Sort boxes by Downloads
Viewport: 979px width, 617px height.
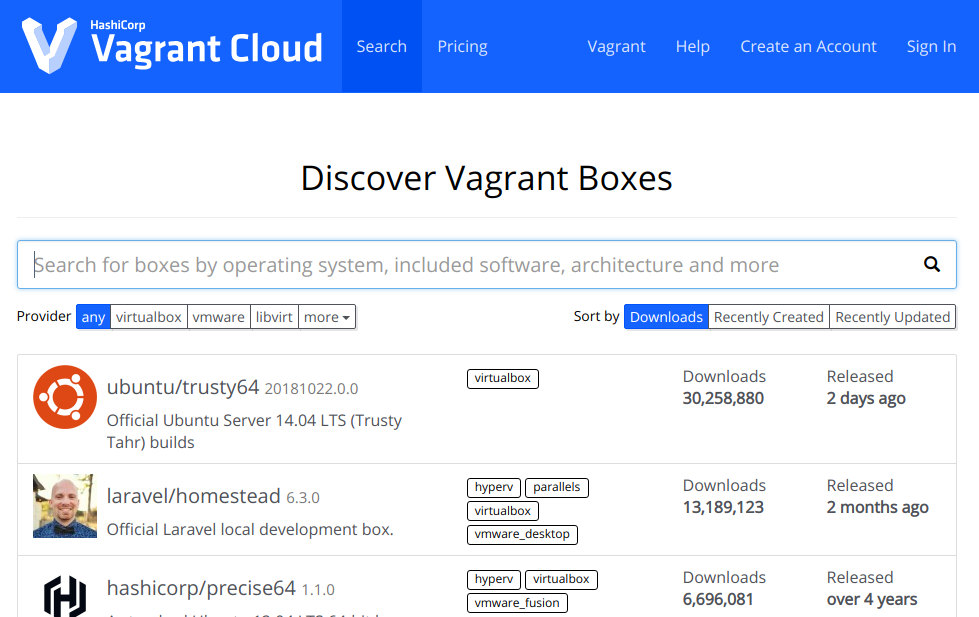click(x=666, y=317)
